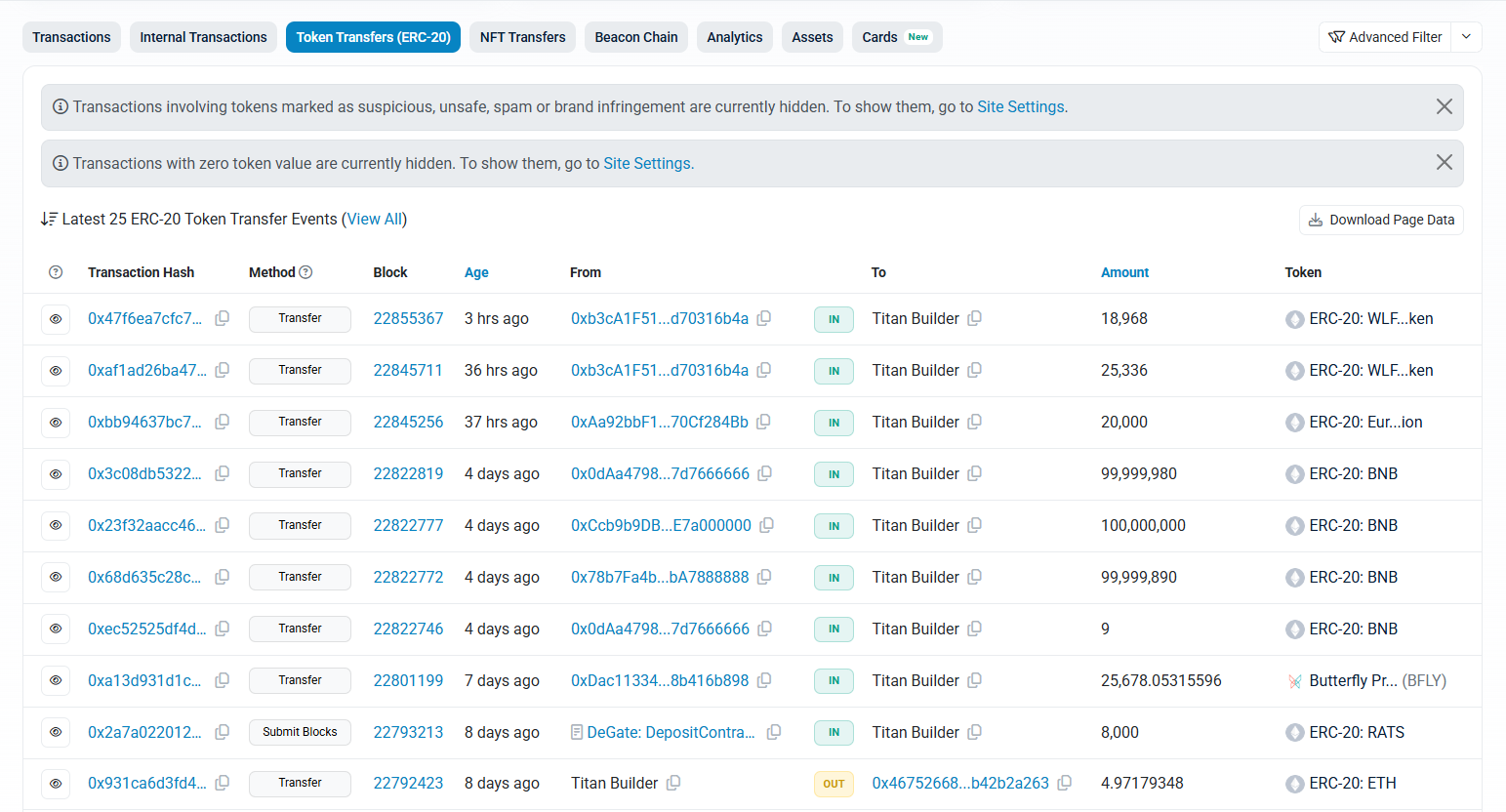Click amount 25,678.05315596
This screenshot has width=1506, height=812.
pos(1160,680)
